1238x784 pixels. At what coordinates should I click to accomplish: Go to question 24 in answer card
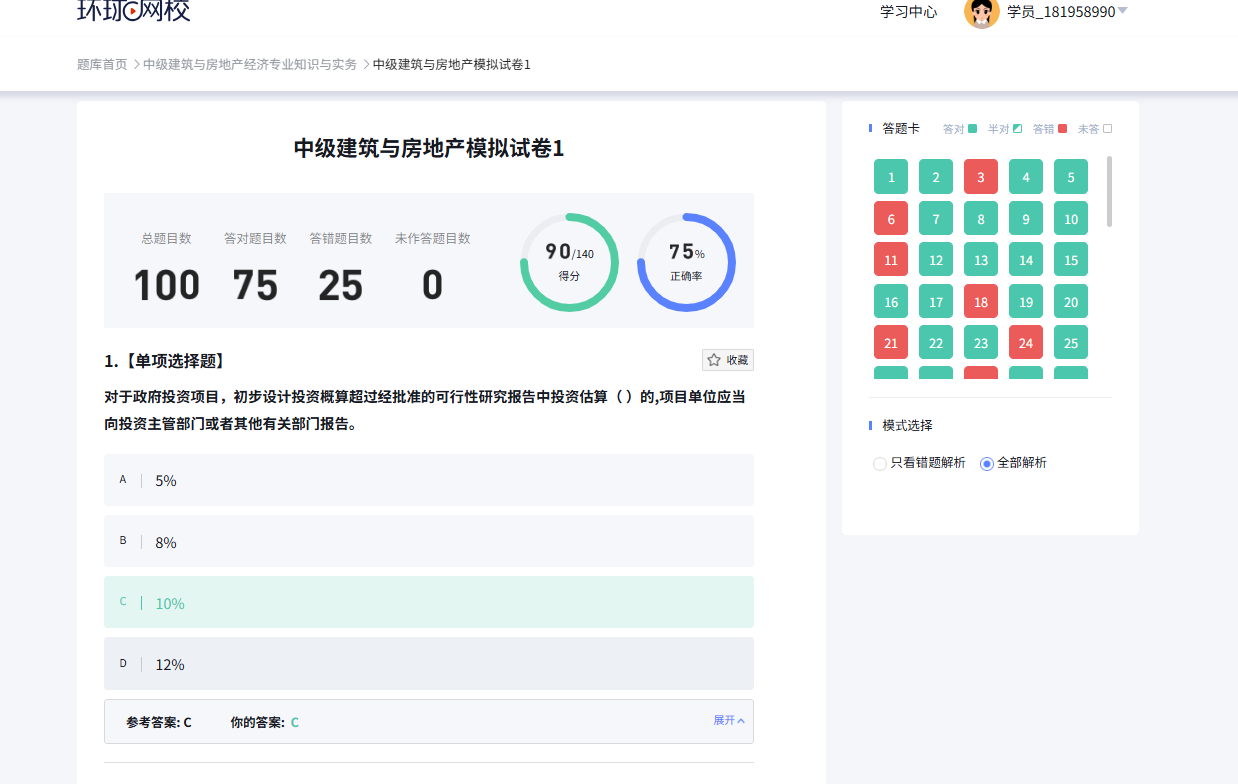[x=1025, y=343]
